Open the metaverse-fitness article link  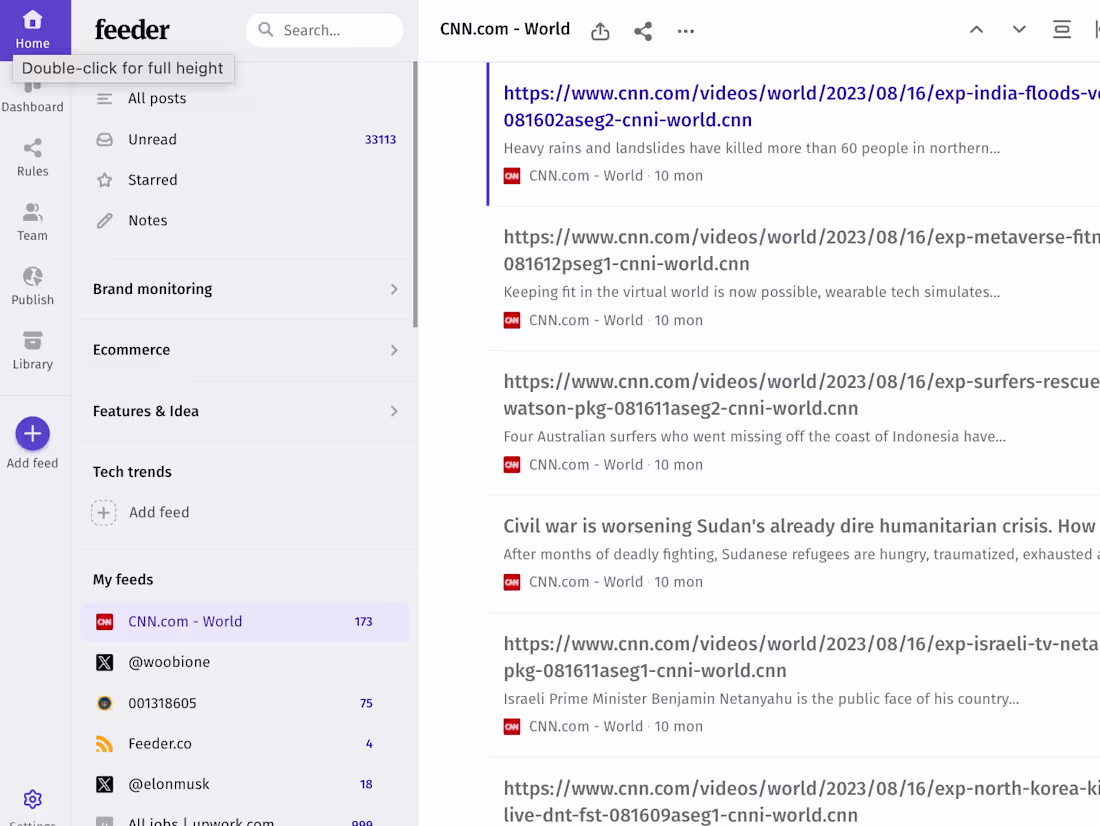801,251
